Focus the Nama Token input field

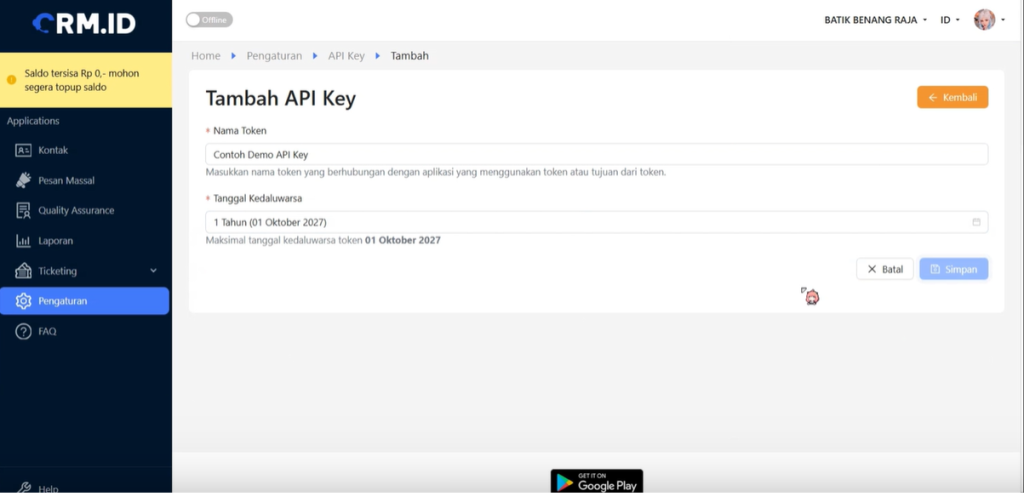596,155
